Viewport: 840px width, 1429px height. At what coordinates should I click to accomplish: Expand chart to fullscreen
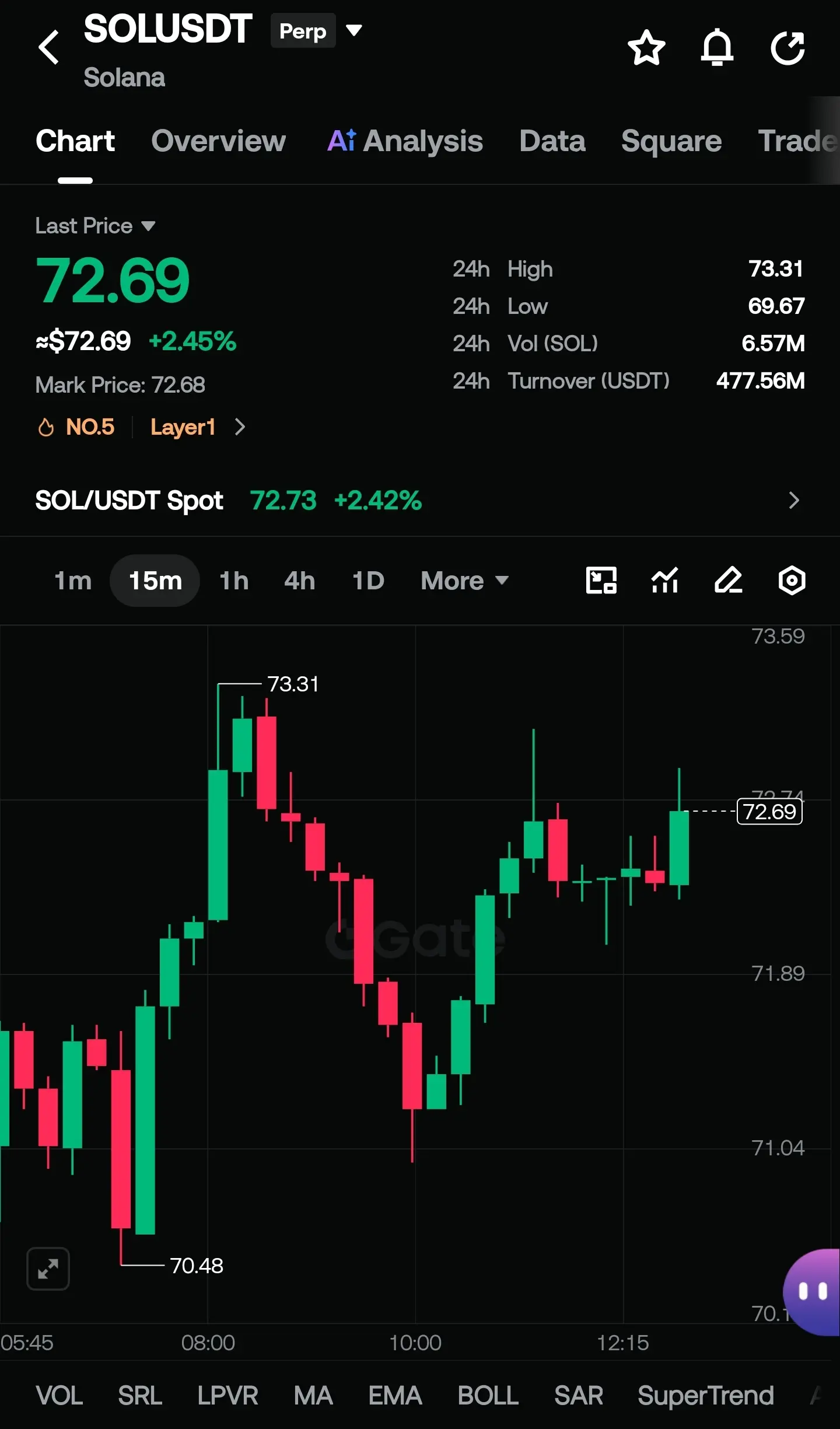pos(48,1268)
